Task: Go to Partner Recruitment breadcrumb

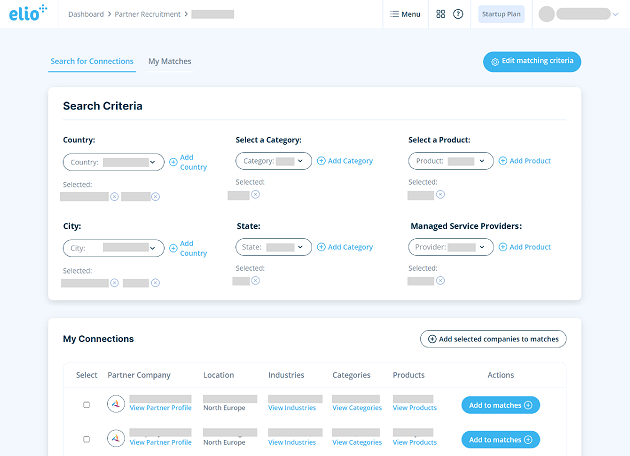Action: [147, 14]
